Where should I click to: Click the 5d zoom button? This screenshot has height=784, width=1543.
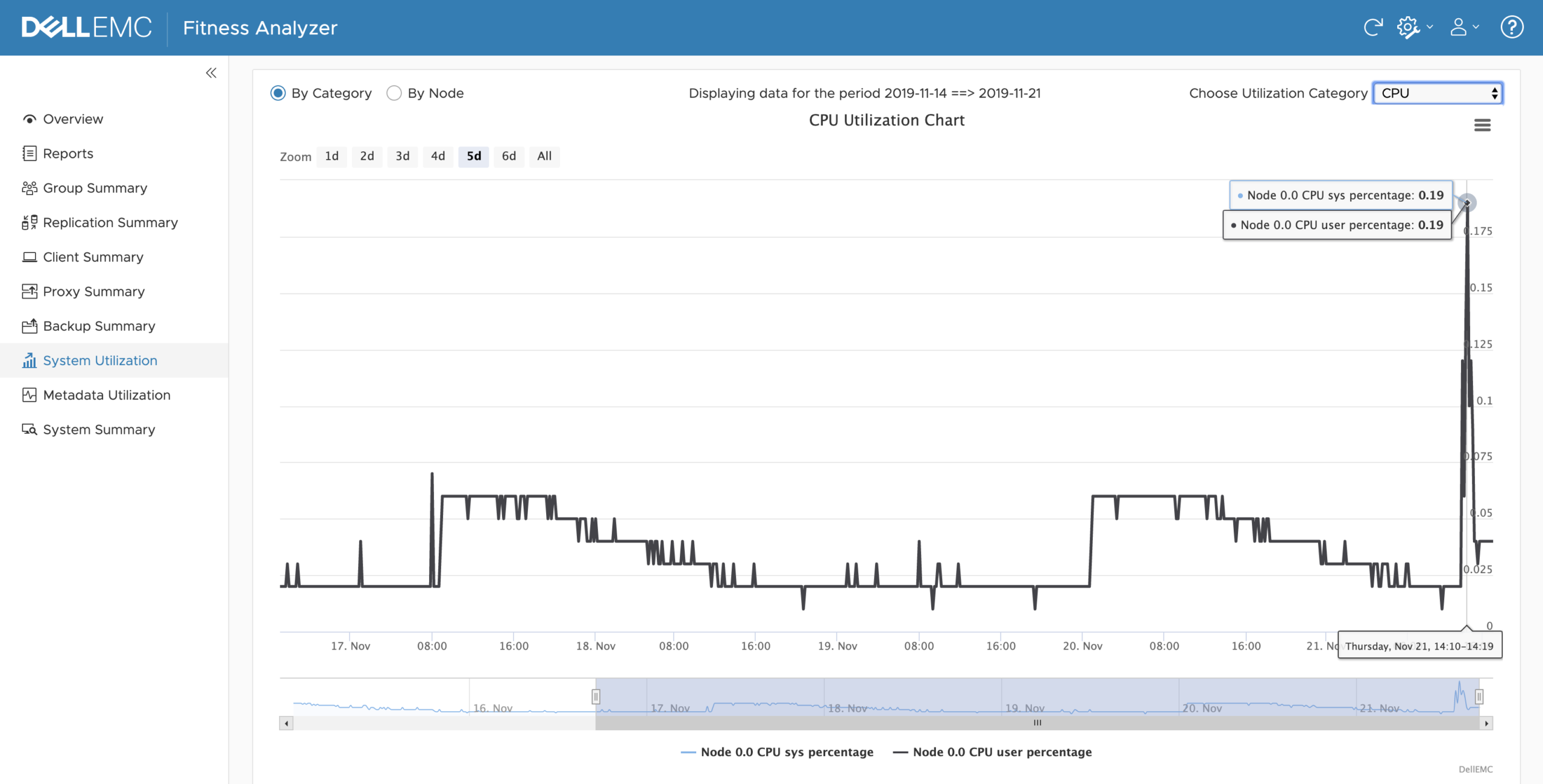(x=474, y=155)
